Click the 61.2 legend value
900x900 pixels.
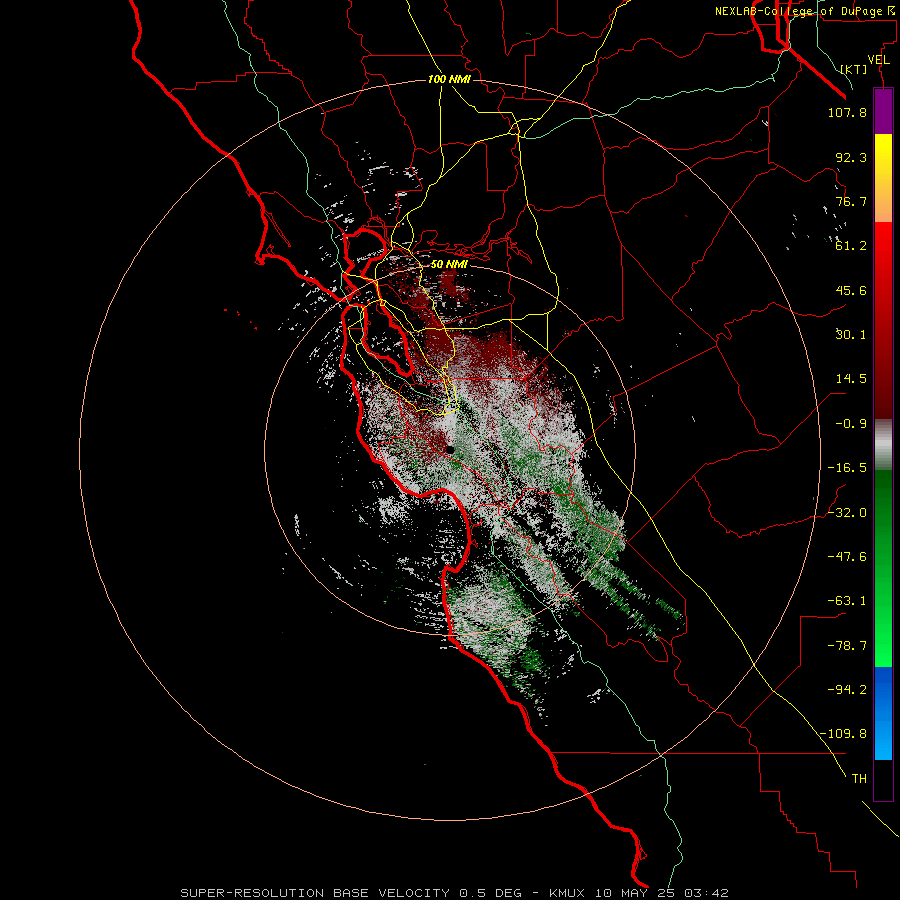pos(851,246)
